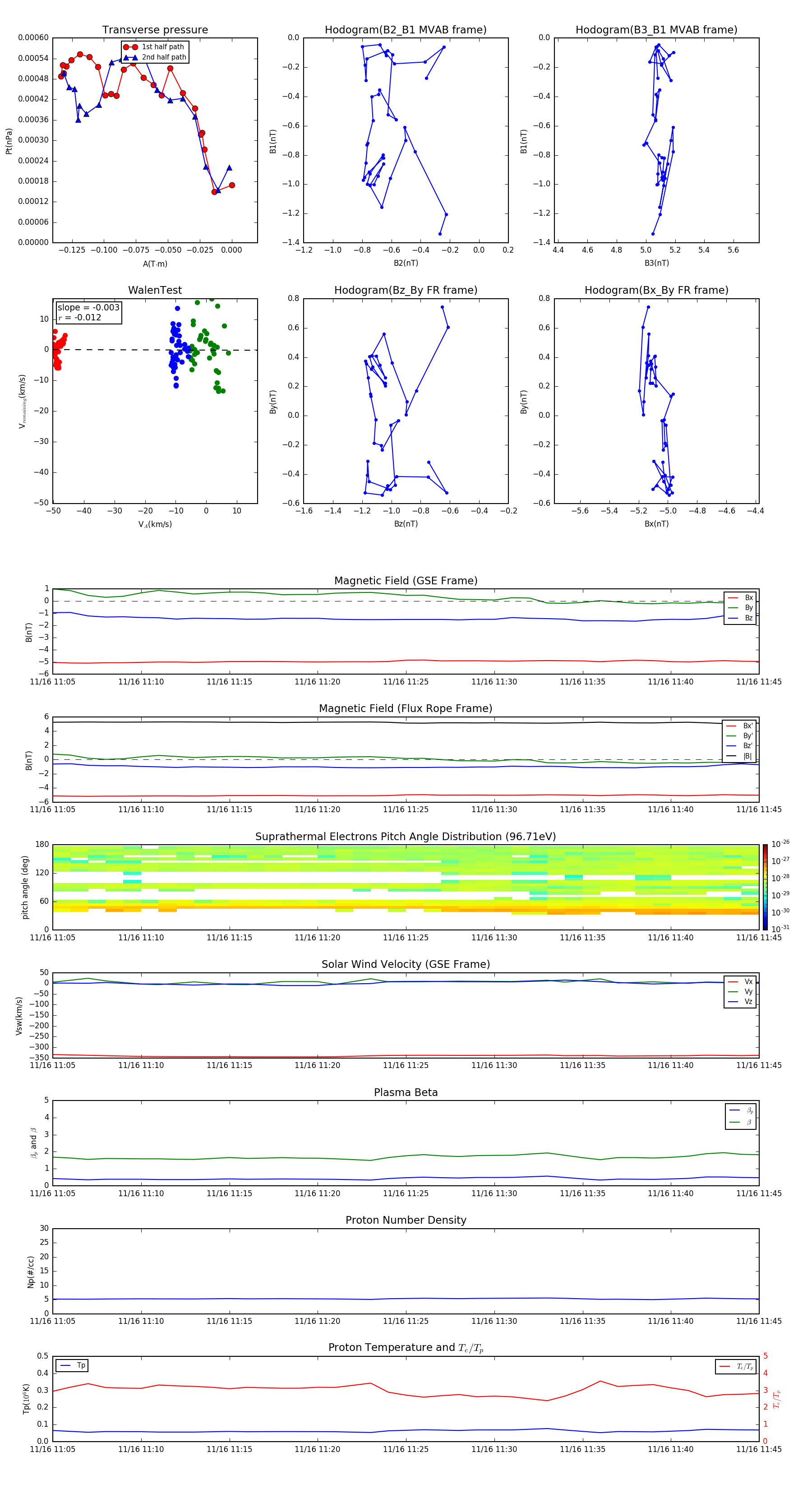812x1489 pixels.
Task: Click the "Plasma Beta" plot title
Action: pyautogui.click(x=406, y=1093)
